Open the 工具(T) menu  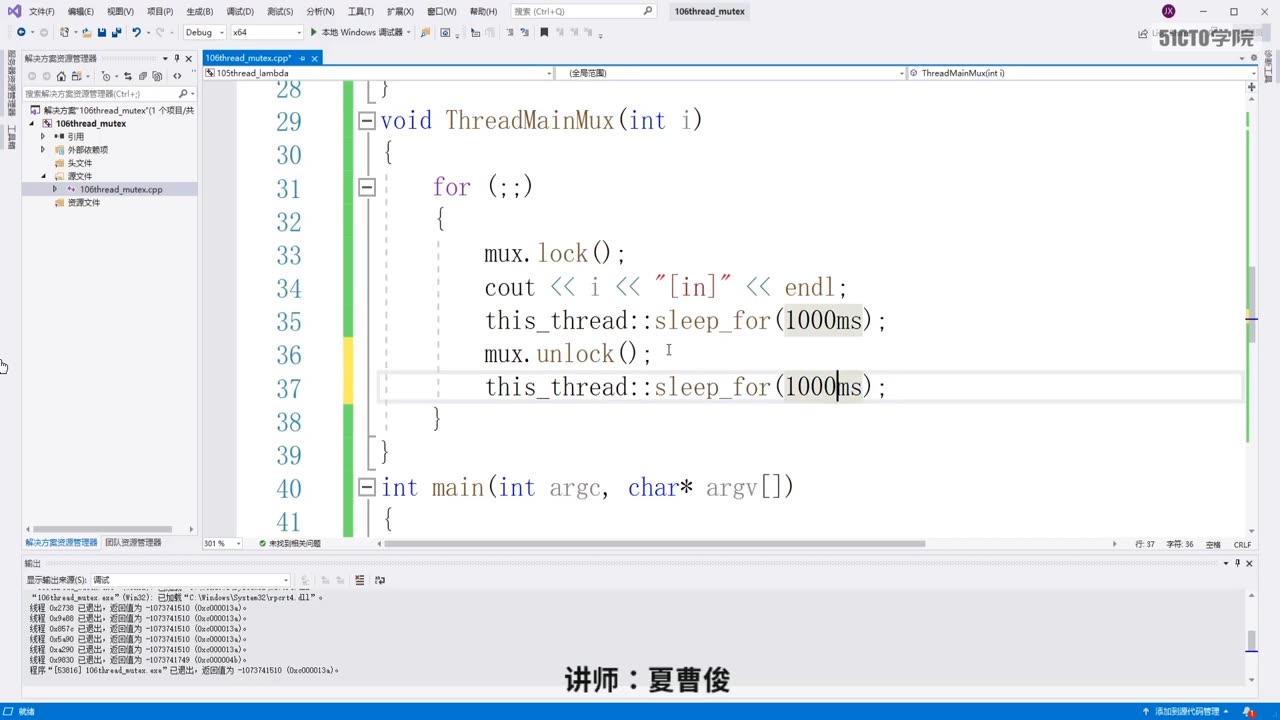[x=360, y=11]
